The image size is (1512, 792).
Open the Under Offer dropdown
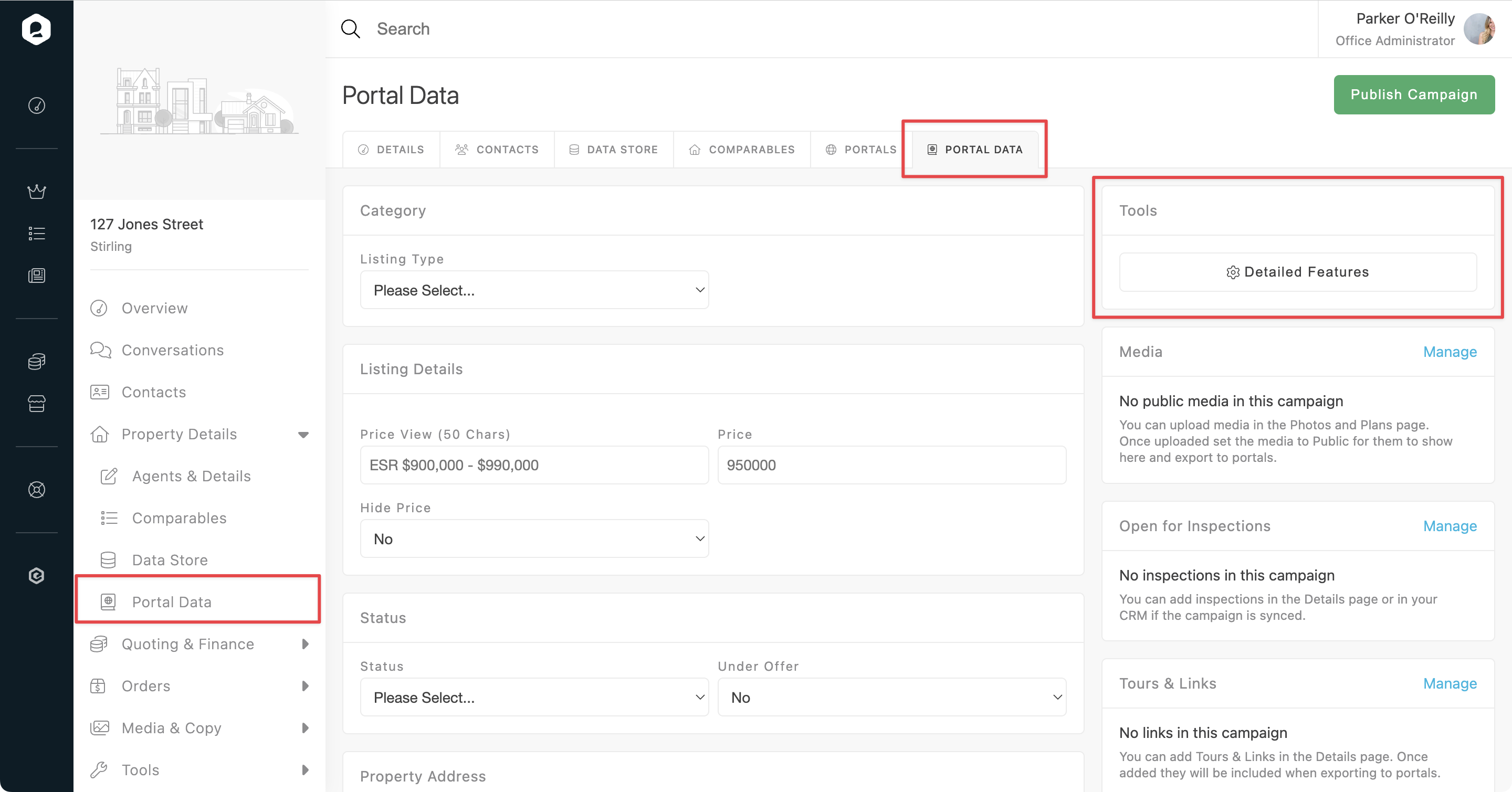click(x=891, y=697)
